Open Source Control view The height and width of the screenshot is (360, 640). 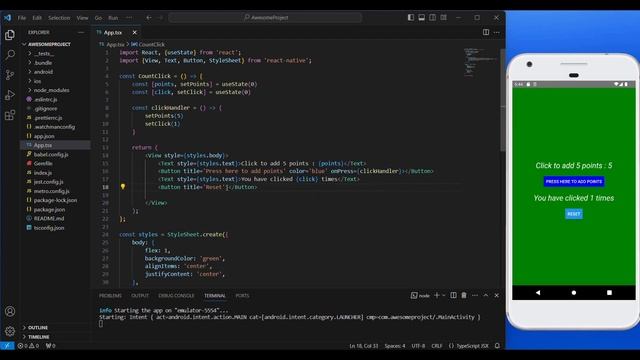10,75
